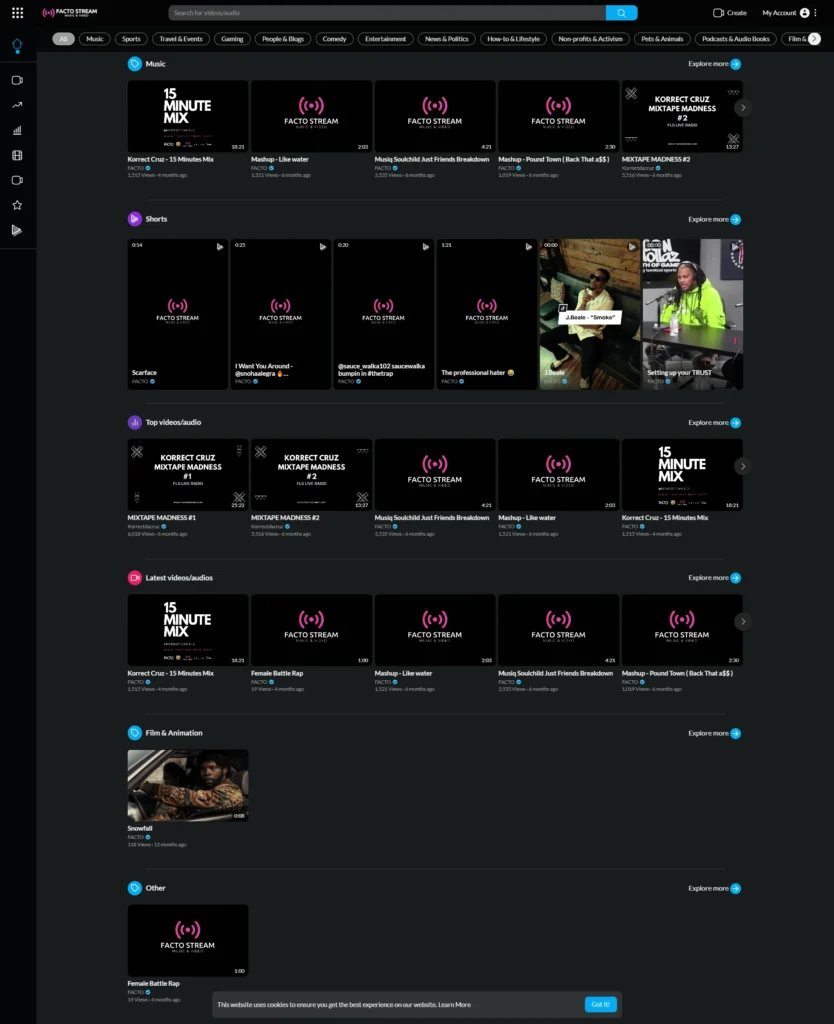
Task: Open Female Battle Rap title in Other section
Action: tap(153, 984)
